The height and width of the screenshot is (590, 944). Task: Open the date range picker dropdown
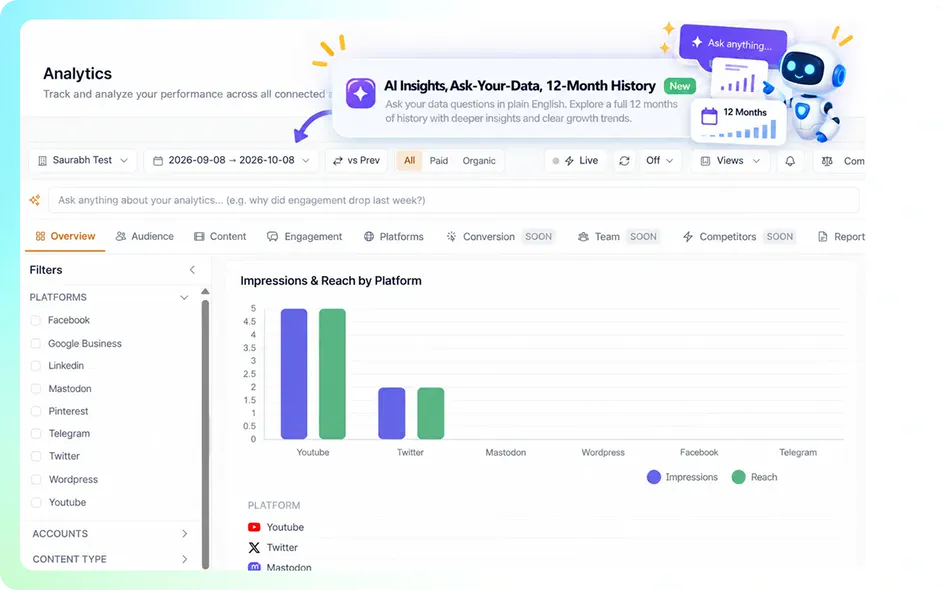[x=231, y=161]
